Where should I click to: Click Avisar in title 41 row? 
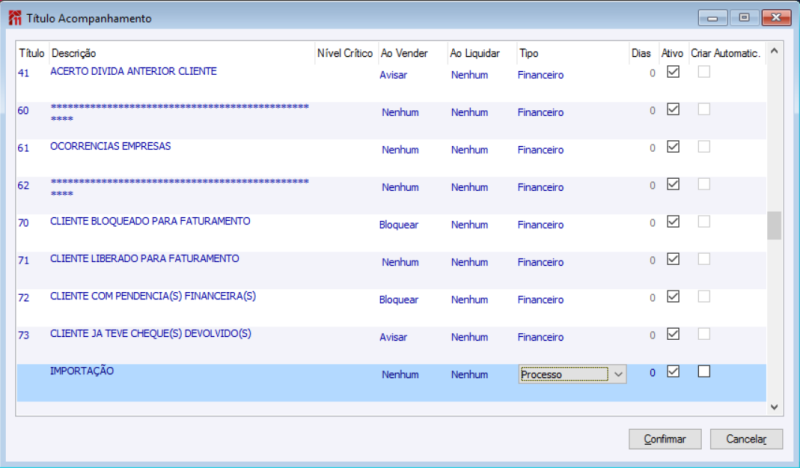point(393,75)
